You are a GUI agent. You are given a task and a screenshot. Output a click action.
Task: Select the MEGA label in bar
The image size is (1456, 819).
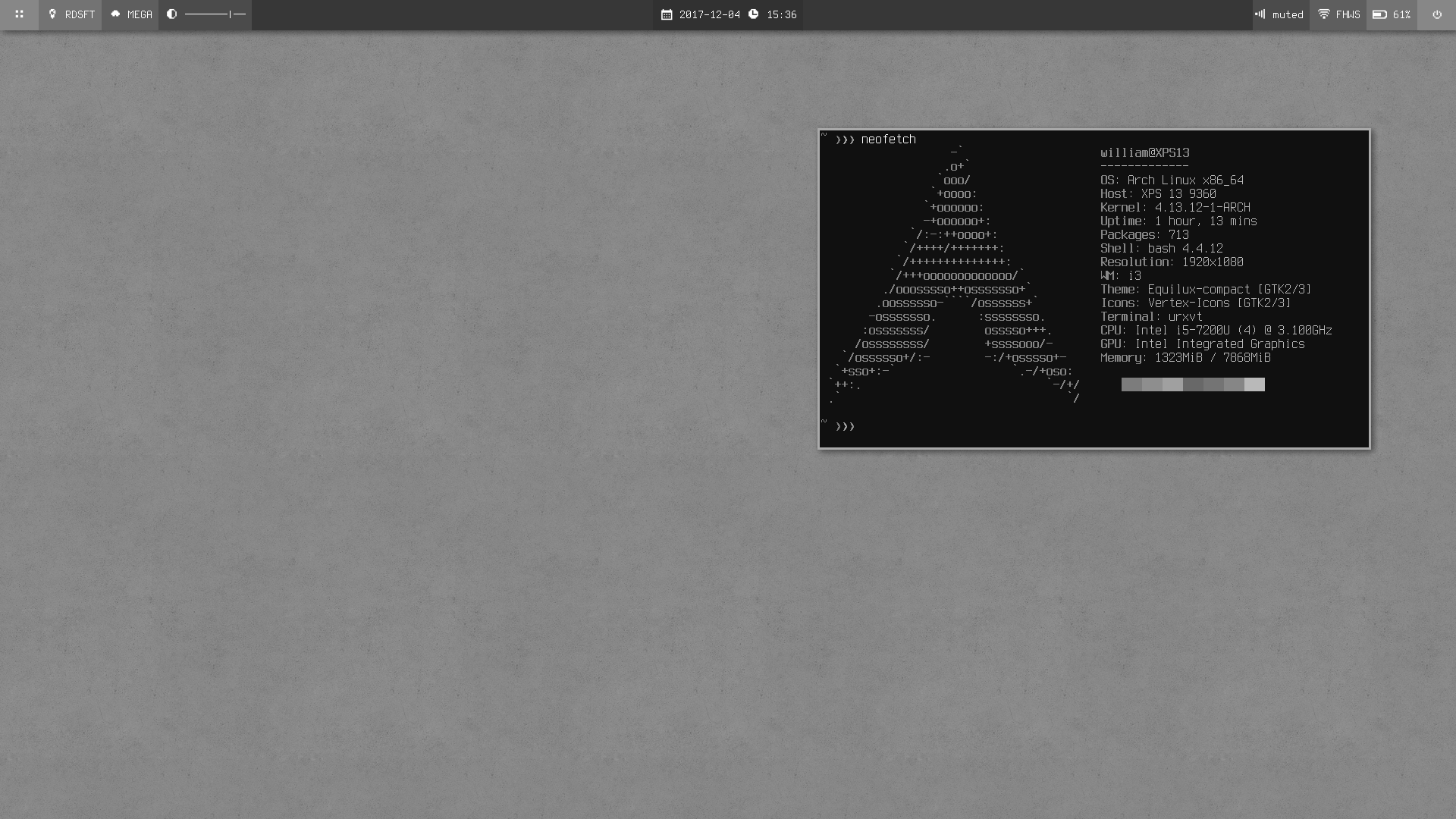pyautogui.click(x=140, y=14)
